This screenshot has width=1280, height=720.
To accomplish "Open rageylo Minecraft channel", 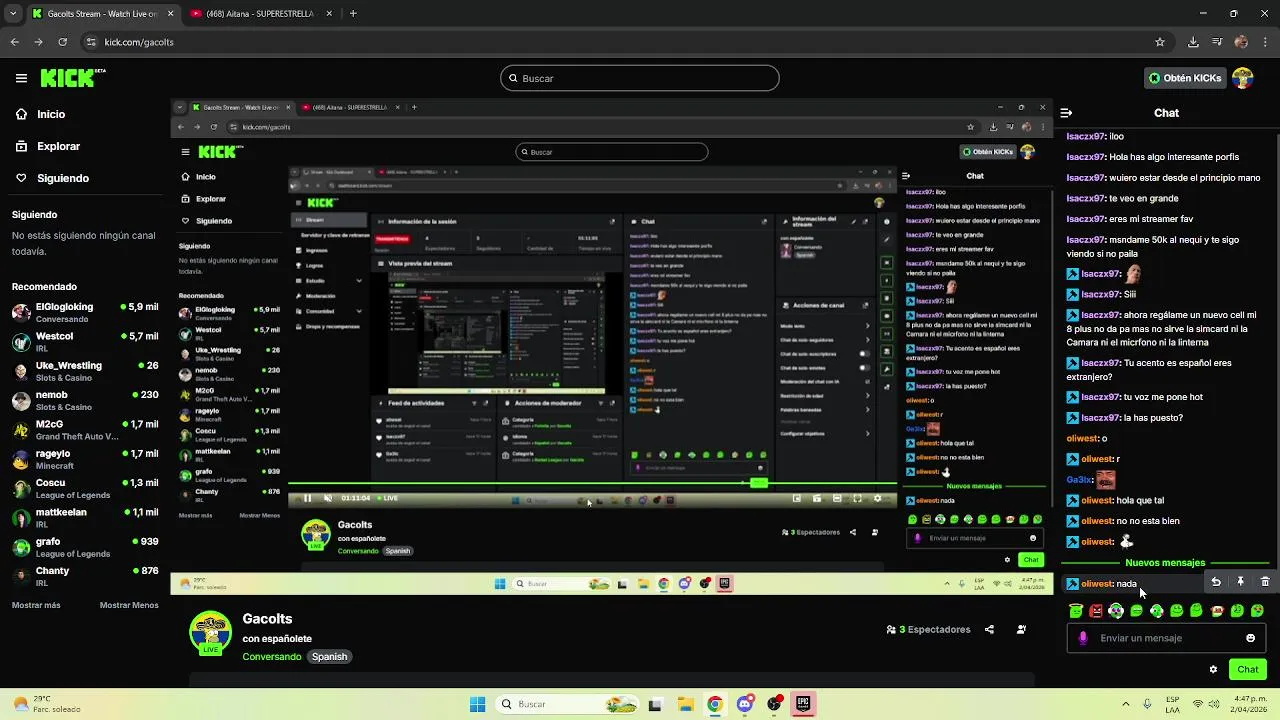I will coord(85,459).
